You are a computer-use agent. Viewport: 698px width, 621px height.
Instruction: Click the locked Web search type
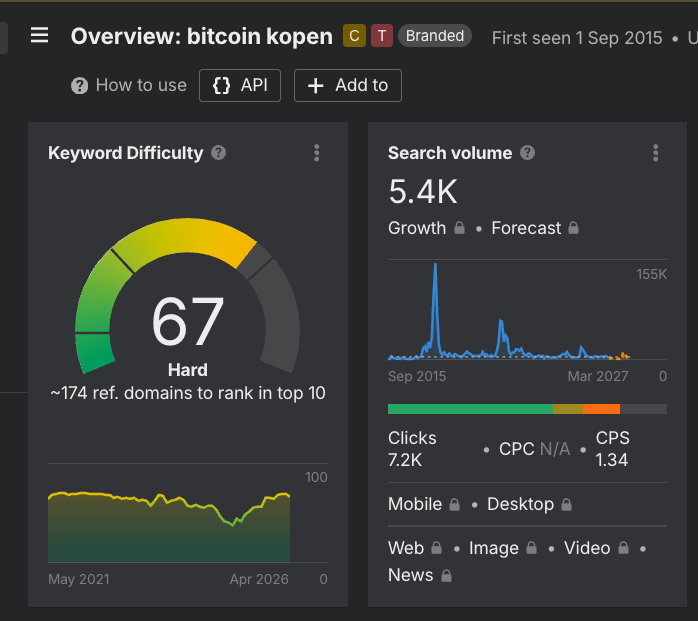pos(415,548)
